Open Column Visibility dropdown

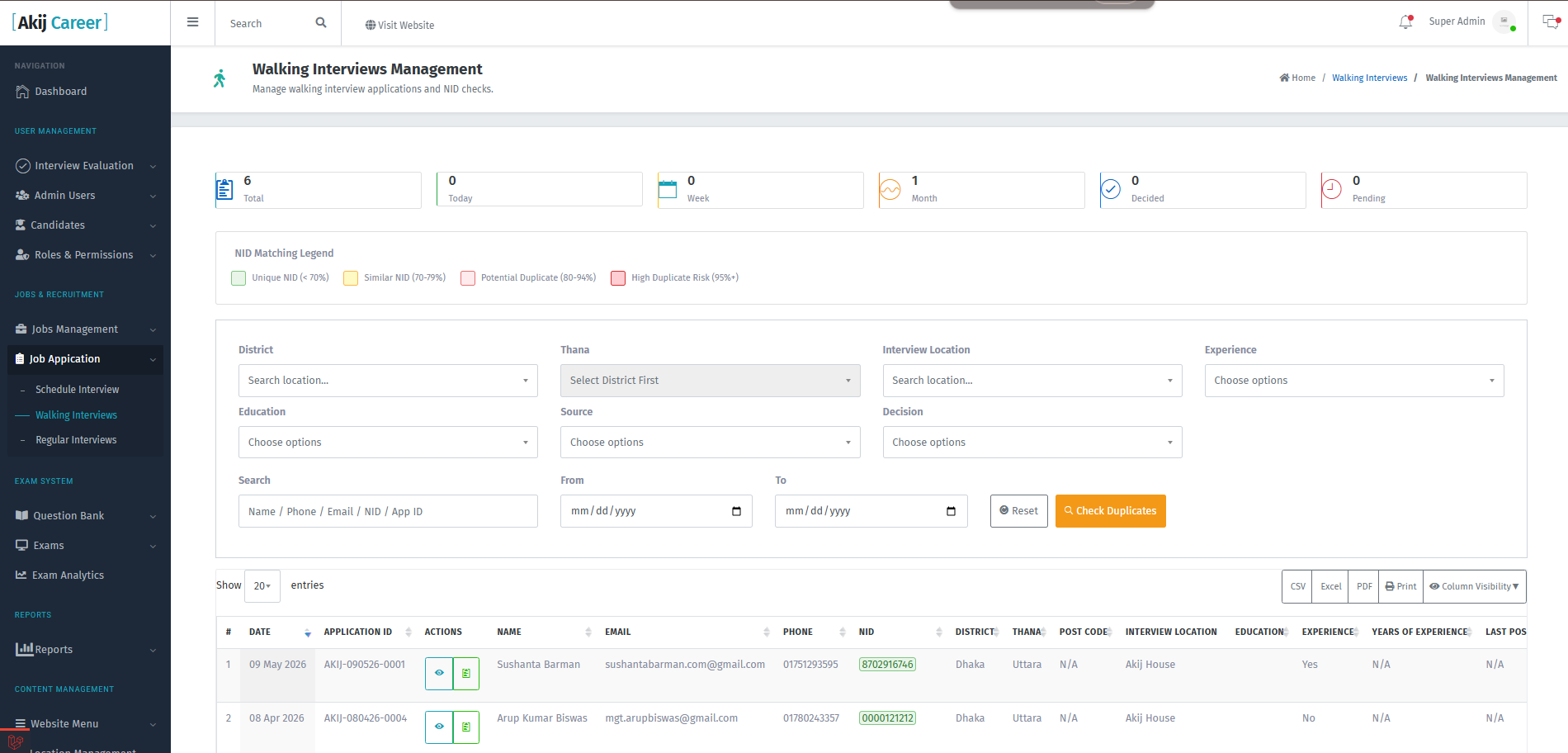[1474, 586]
